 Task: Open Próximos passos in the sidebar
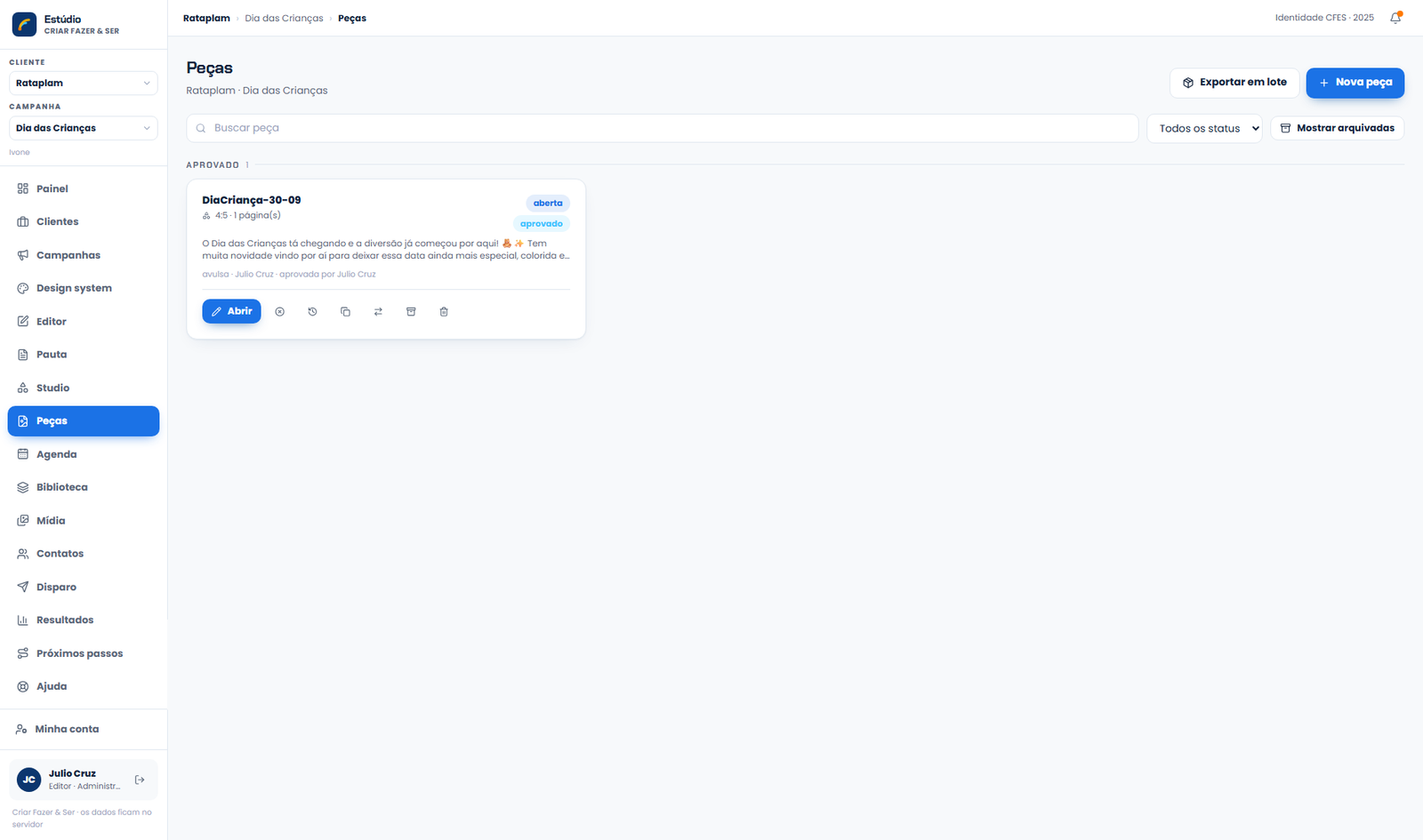point(84,653)
